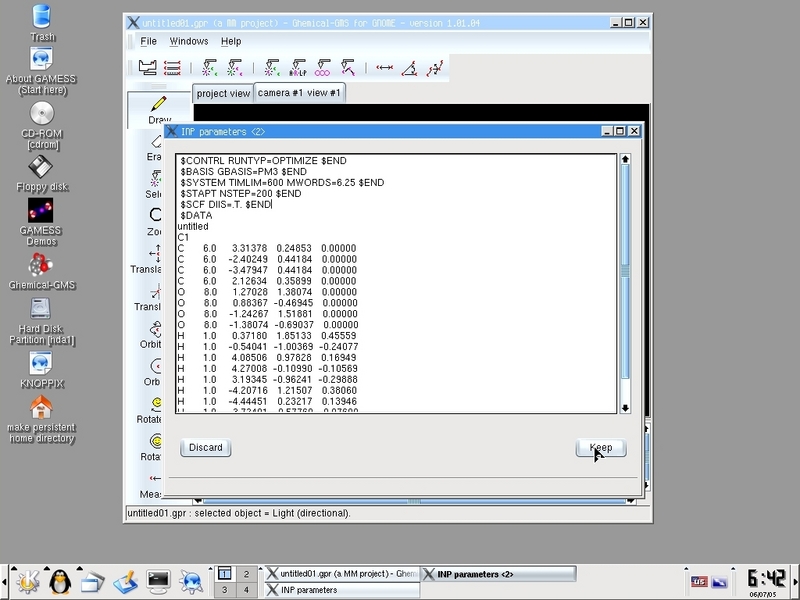Click the first toolbar icon below File
This screenshot has height=600, width=800.
147,68
